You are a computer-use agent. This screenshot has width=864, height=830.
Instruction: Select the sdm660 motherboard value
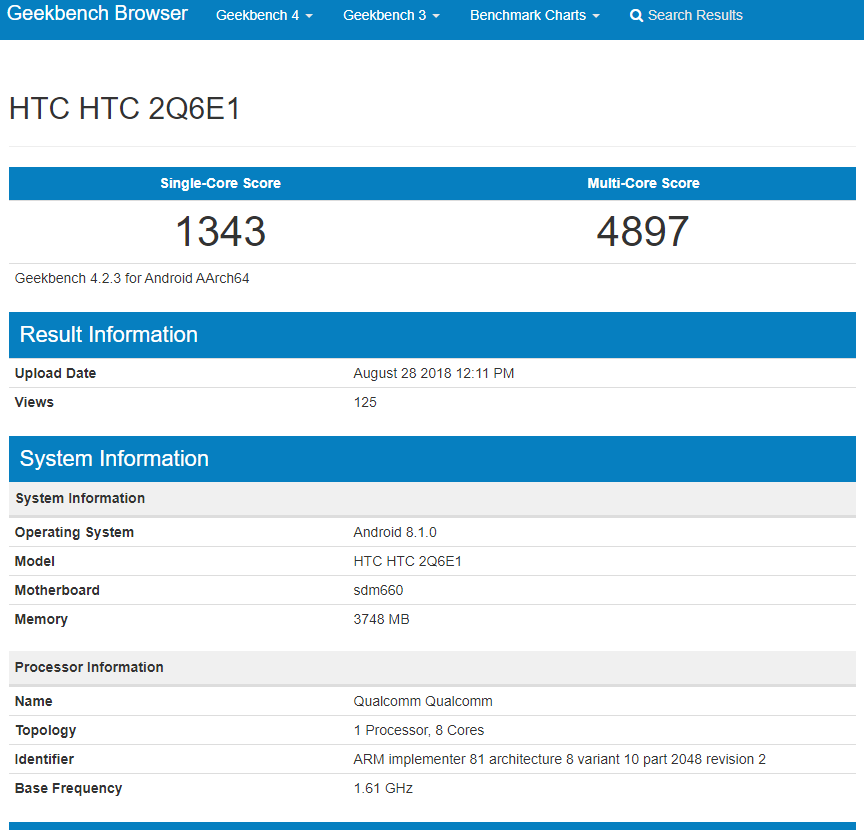point(378,590)
